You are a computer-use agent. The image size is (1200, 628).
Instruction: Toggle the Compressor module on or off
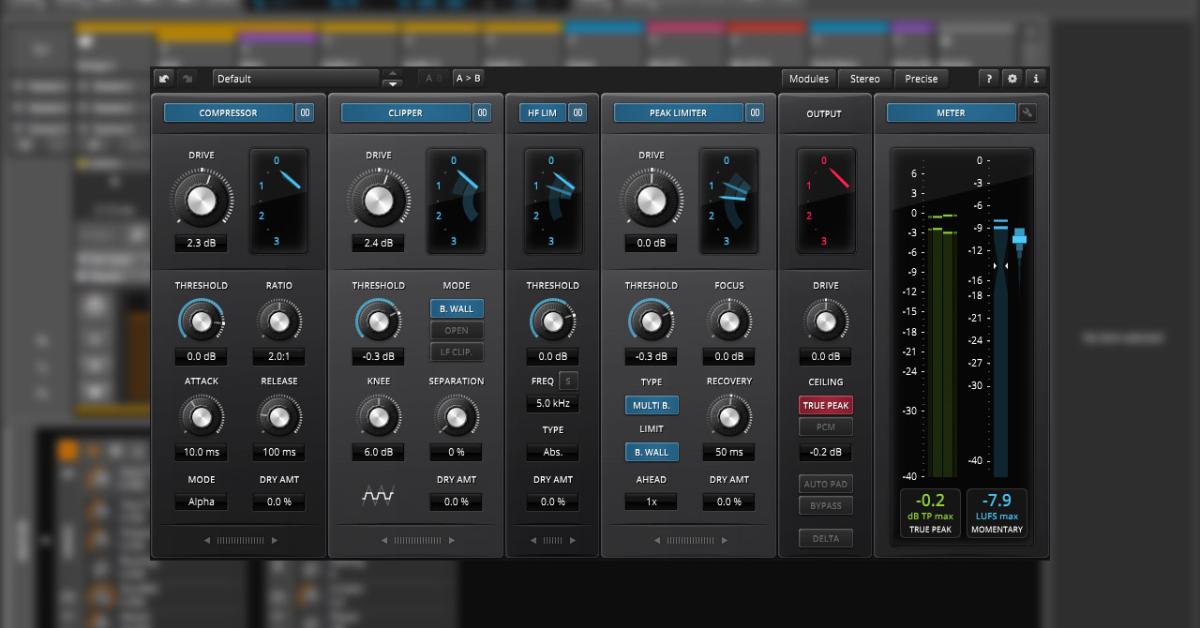[x=228, y=113]
